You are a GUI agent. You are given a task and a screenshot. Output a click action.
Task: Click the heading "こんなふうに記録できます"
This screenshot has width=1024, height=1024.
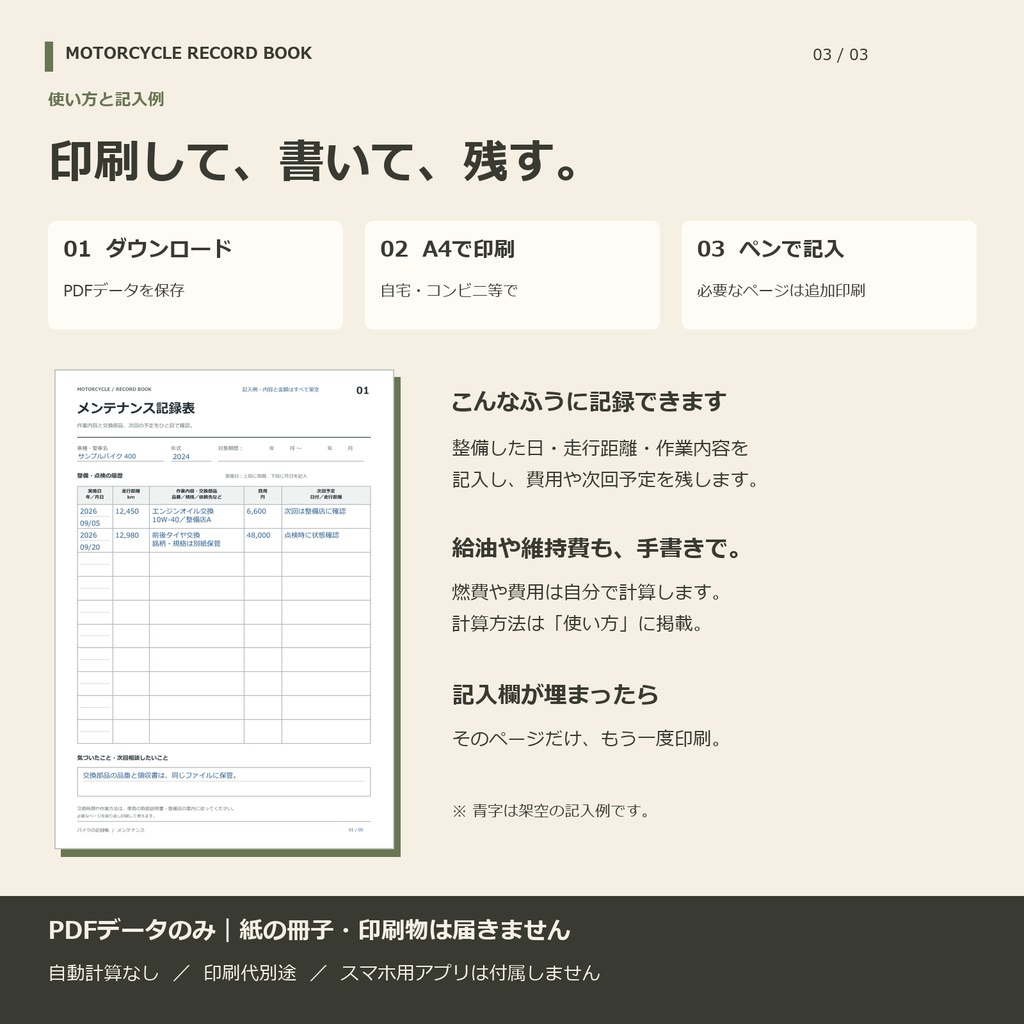pos(588,402)
